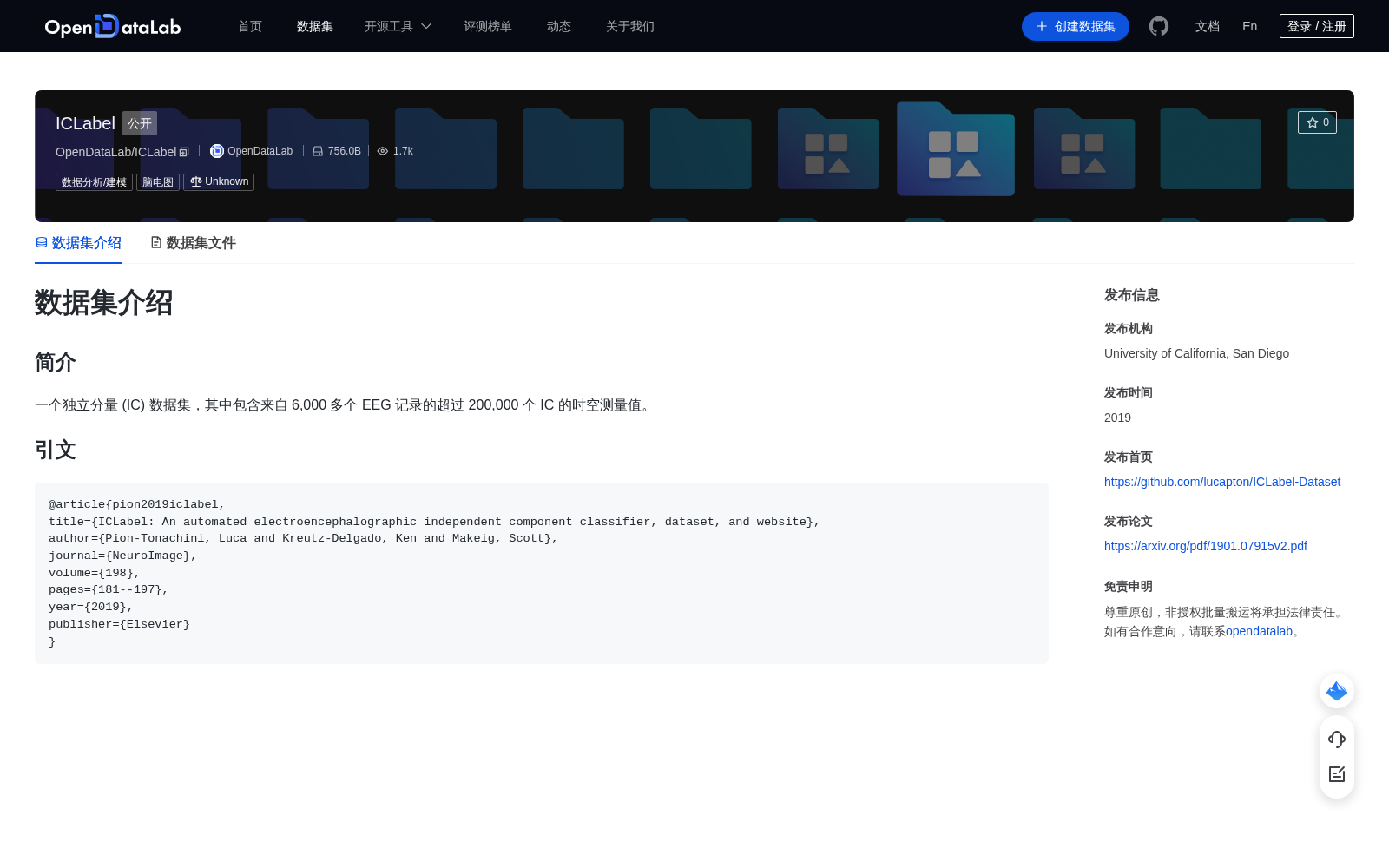This screenshot has height=868, width=1389.
Task: Click the 脑电图 tag
Action: coord(158,182)
